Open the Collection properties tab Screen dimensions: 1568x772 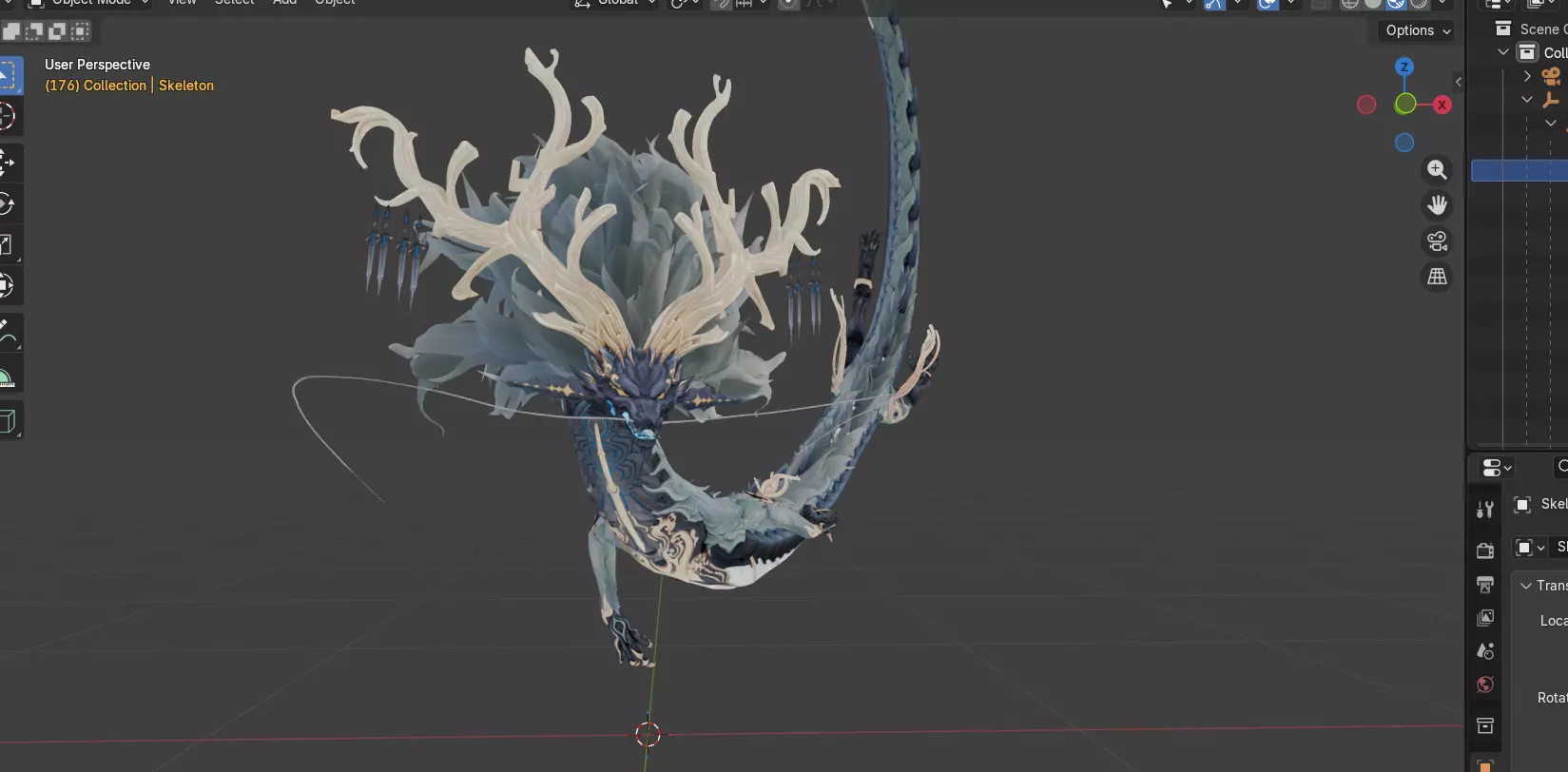point(1485,726)
